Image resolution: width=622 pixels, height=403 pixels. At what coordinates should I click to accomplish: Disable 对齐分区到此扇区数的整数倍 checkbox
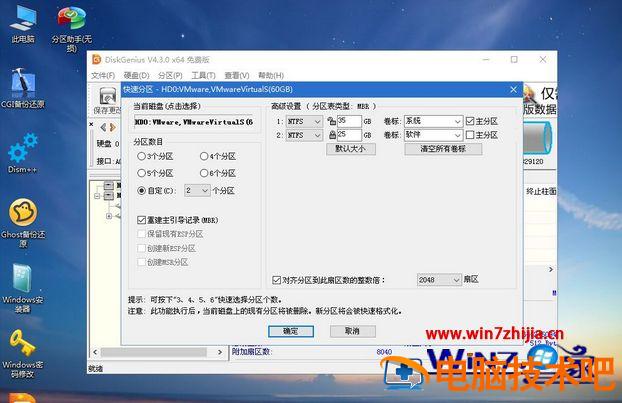tap(277, 280)
